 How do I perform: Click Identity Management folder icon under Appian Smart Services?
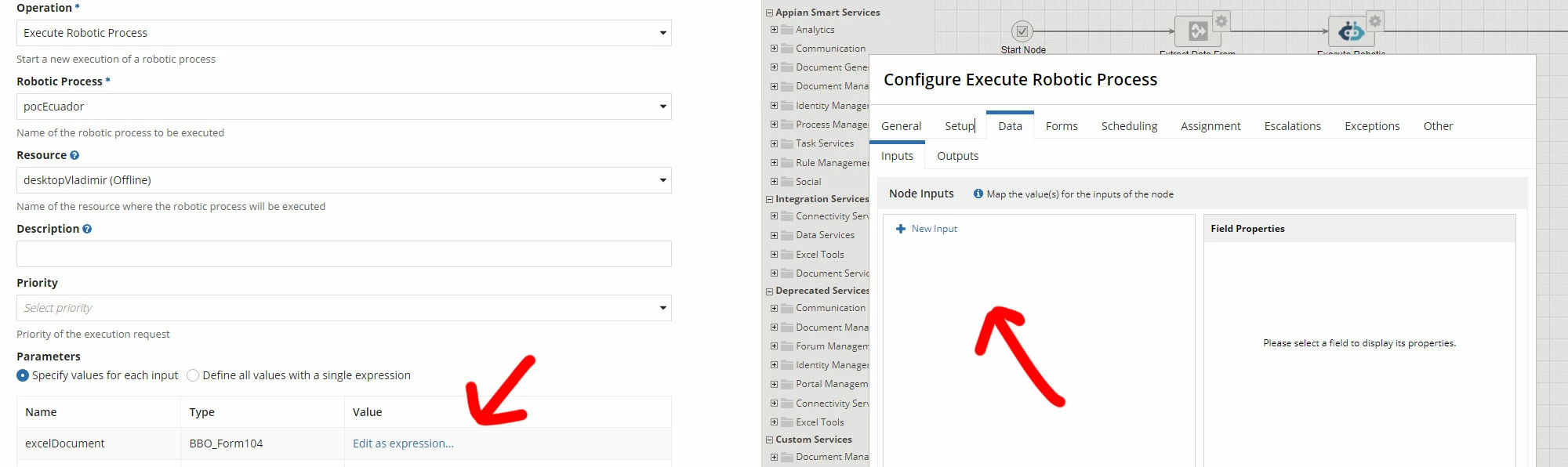click(x=787, y=105)
